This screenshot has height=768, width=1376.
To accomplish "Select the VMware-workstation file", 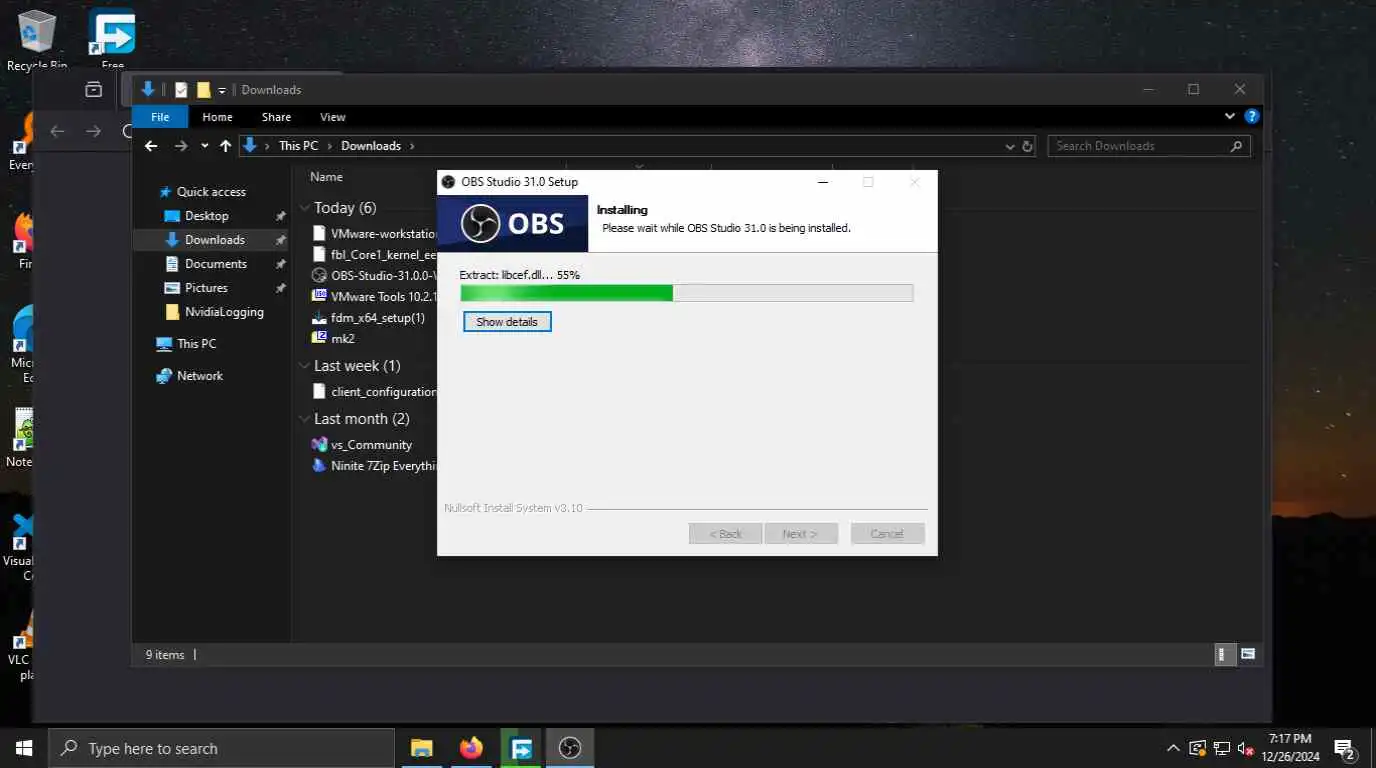I will (x=375, y=233).
